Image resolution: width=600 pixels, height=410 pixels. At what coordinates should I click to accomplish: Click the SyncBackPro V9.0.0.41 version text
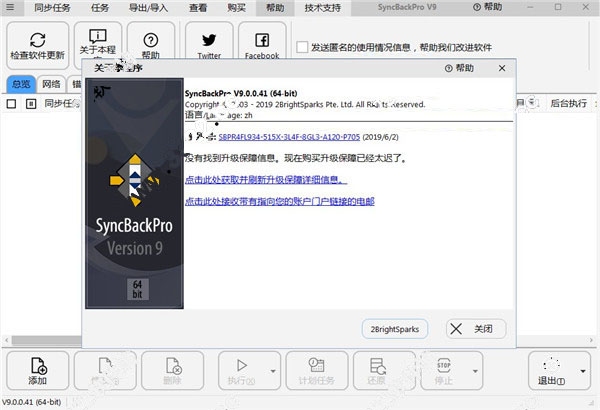[x=241, y=93]
